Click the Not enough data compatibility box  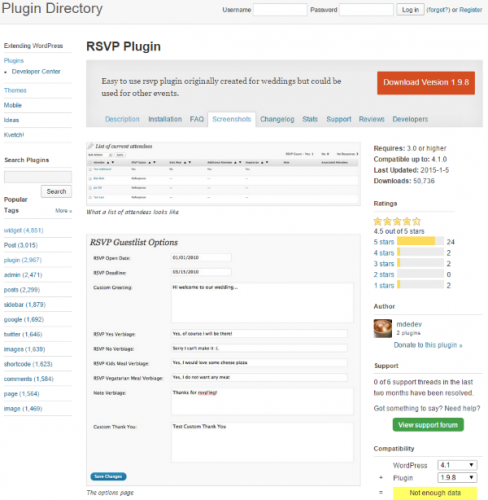[x=435, y=493]
